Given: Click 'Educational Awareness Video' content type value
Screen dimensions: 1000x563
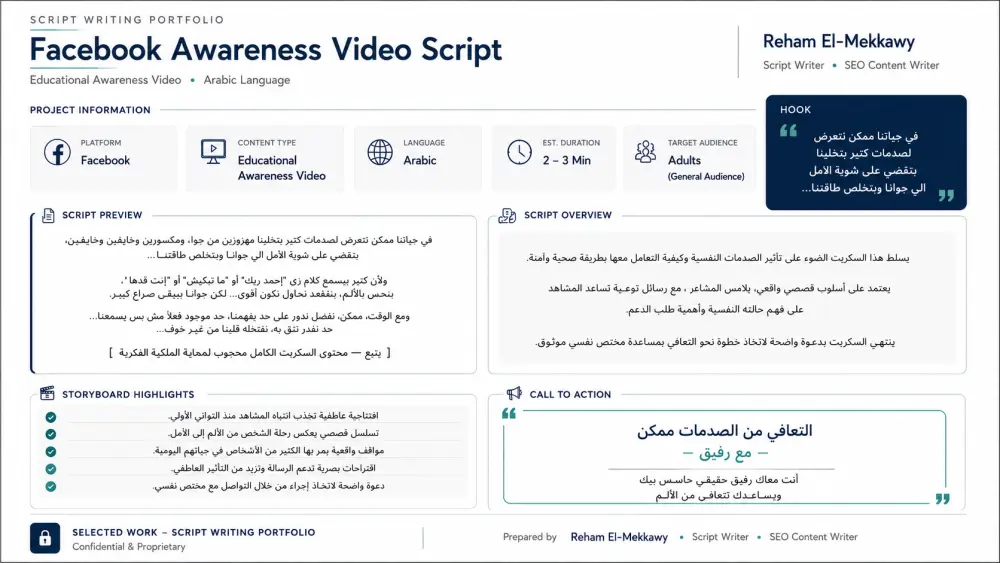Looking at the screenshot, I should (x=281, y=168).
